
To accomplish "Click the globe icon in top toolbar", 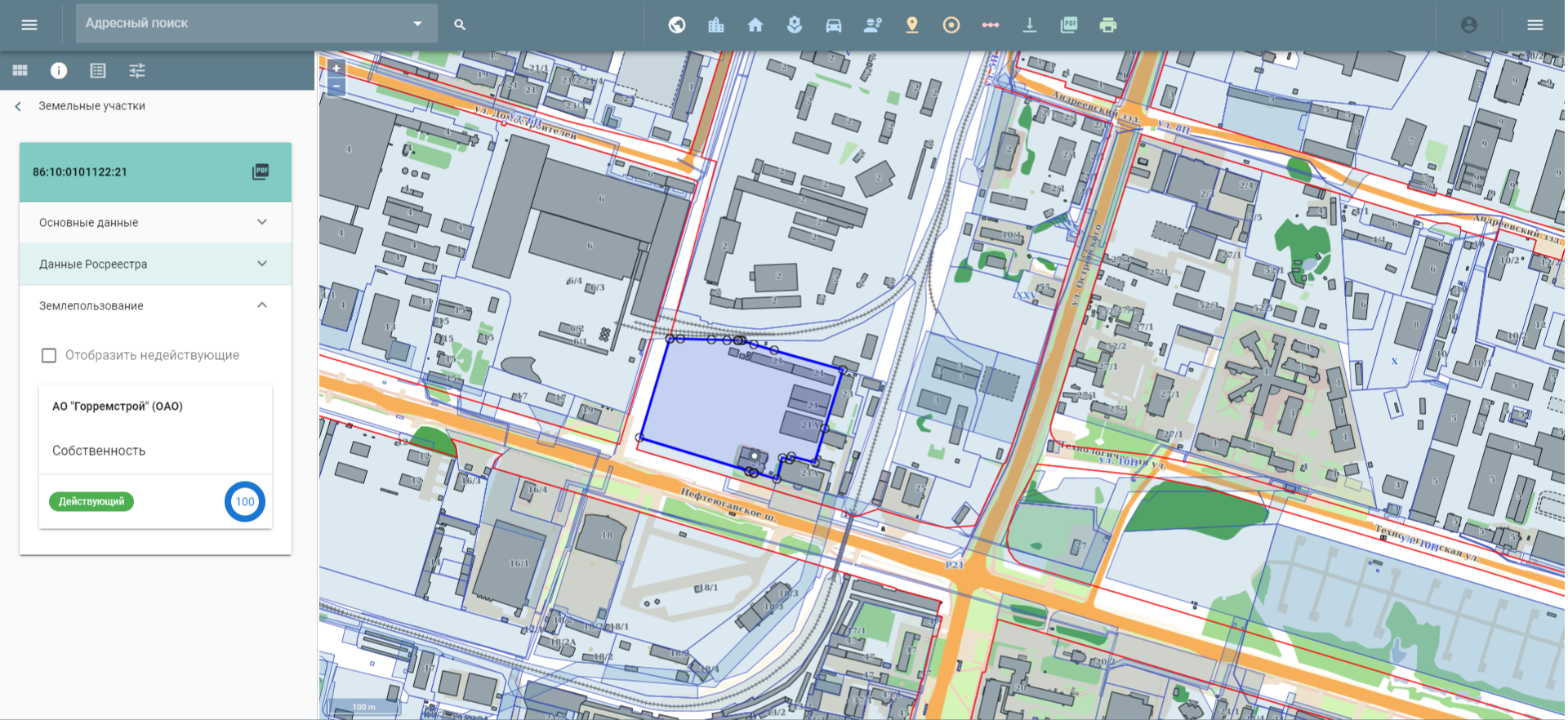I will 676,24.
